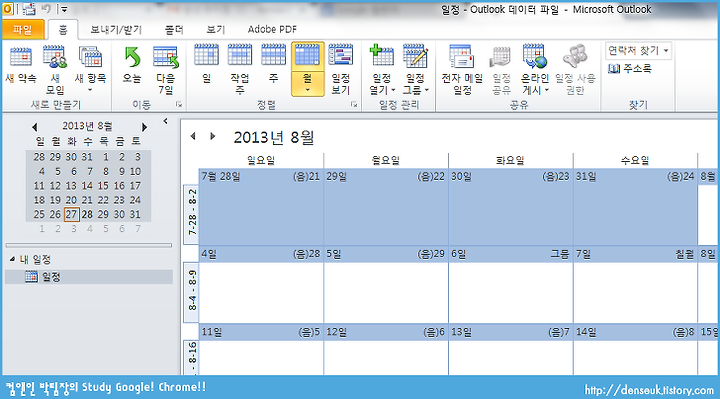Go to next month in main calendar

[212, 136]
